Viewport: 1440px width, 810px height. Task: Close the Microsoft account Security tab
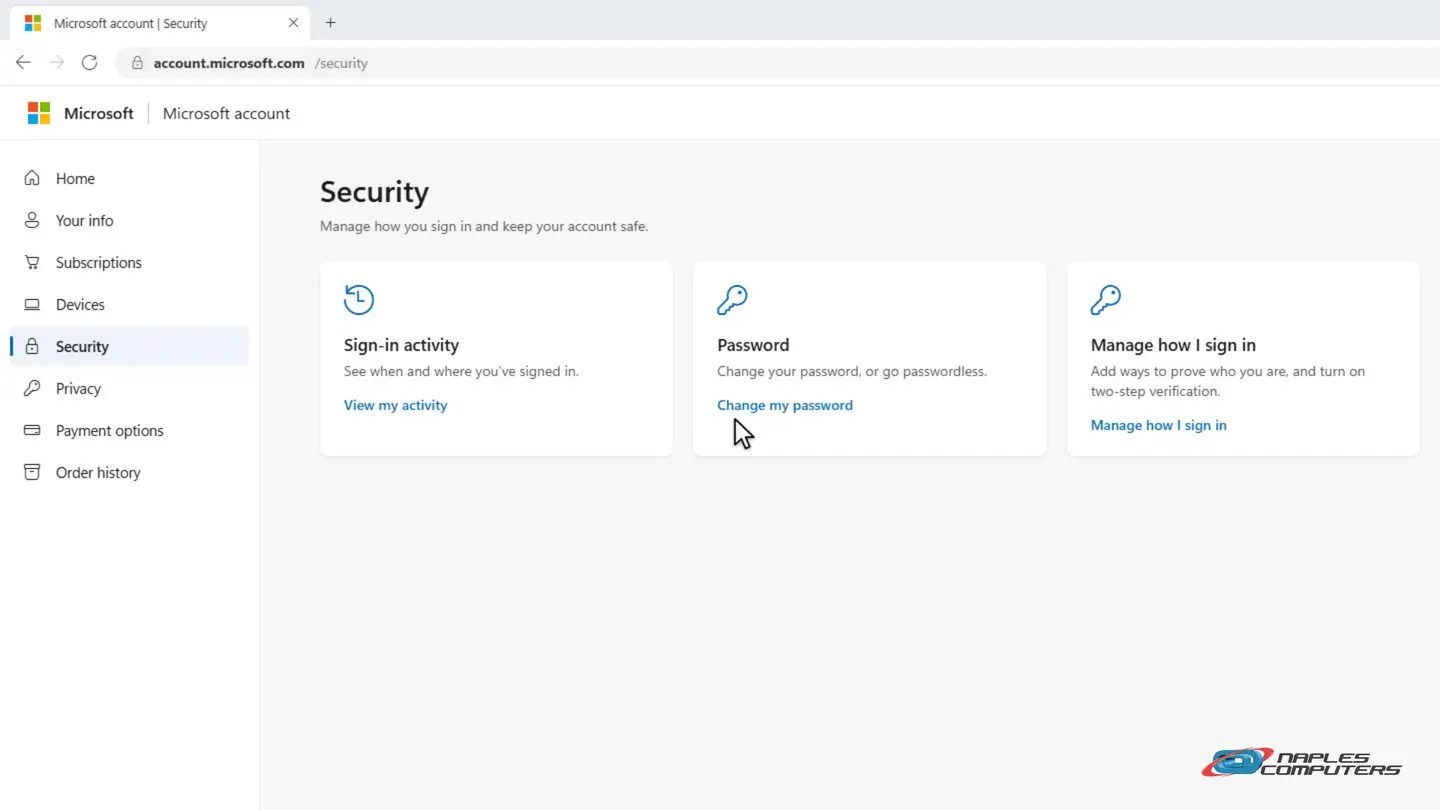pyautogui.click(x=293, y=23)
